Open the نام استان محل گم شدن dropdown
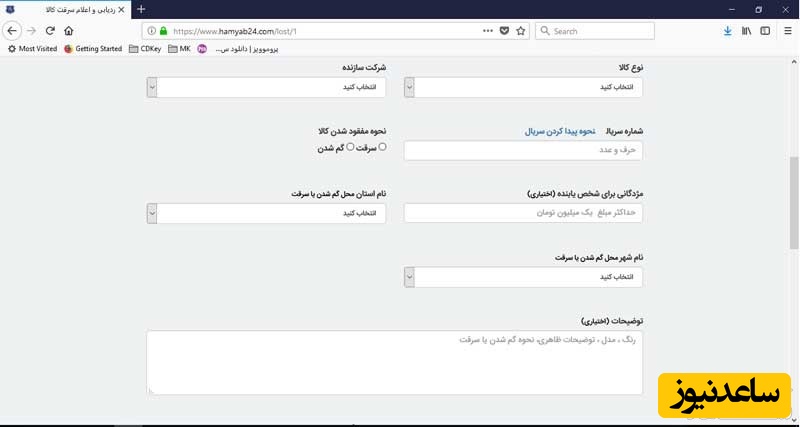 (x=252, y=213)
